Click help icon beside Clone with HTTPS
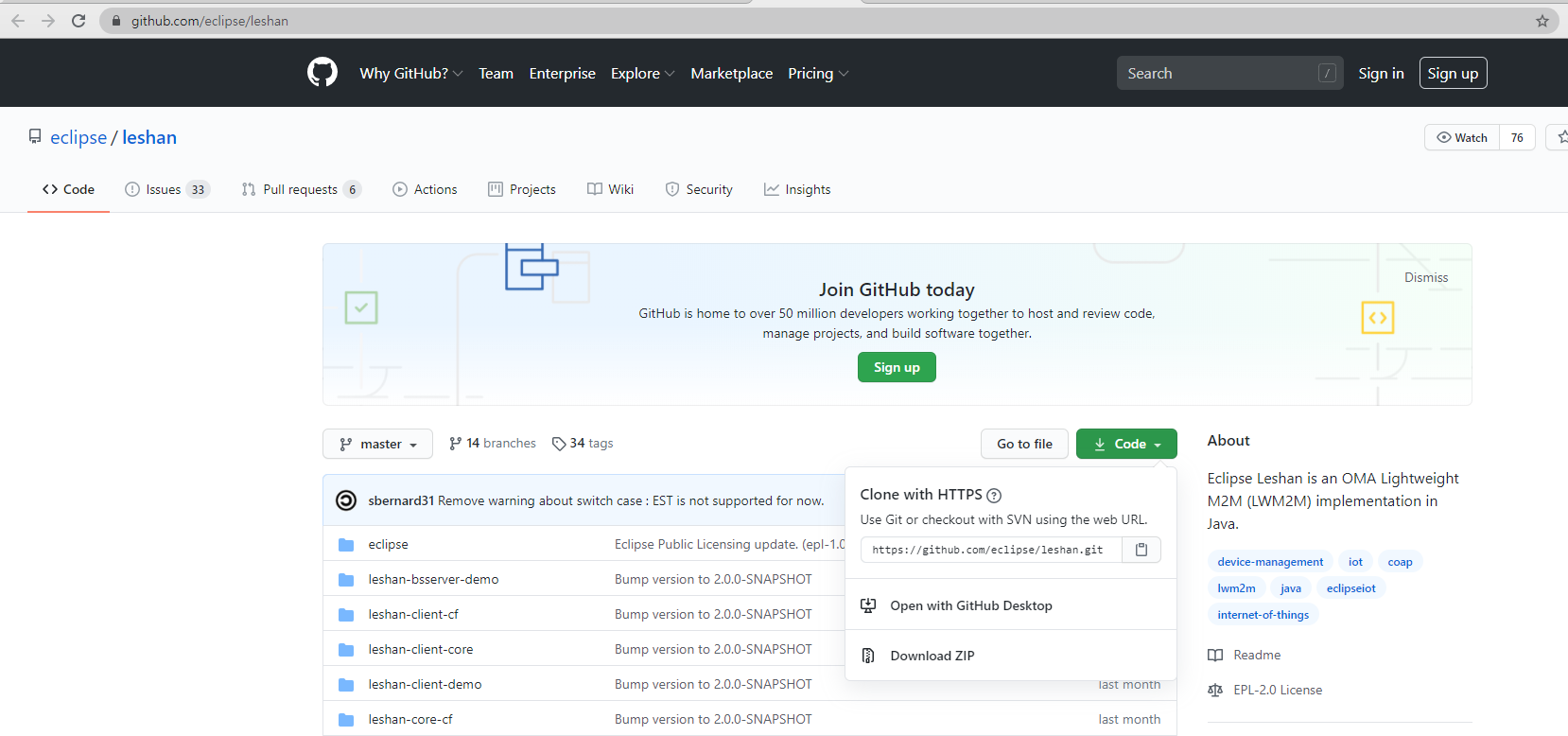1568x736 pixels. pyautogui.click(x=994, y=495)
